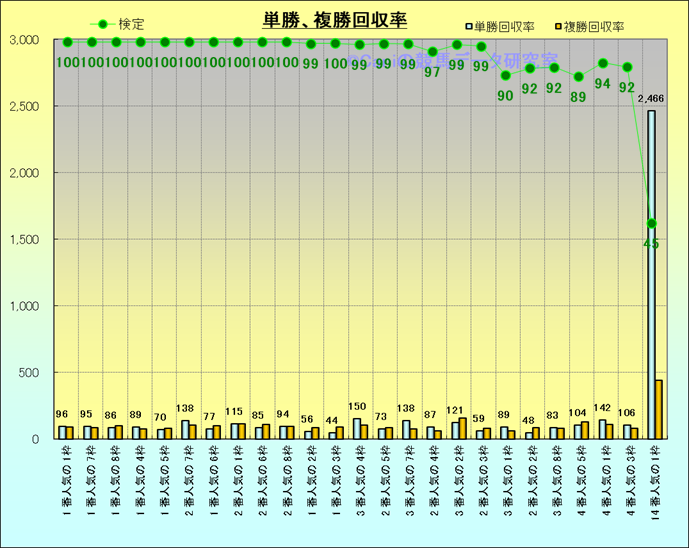Click the bar data label 44
This screenshot has width=689, height=548.
[x=333, y=420]
